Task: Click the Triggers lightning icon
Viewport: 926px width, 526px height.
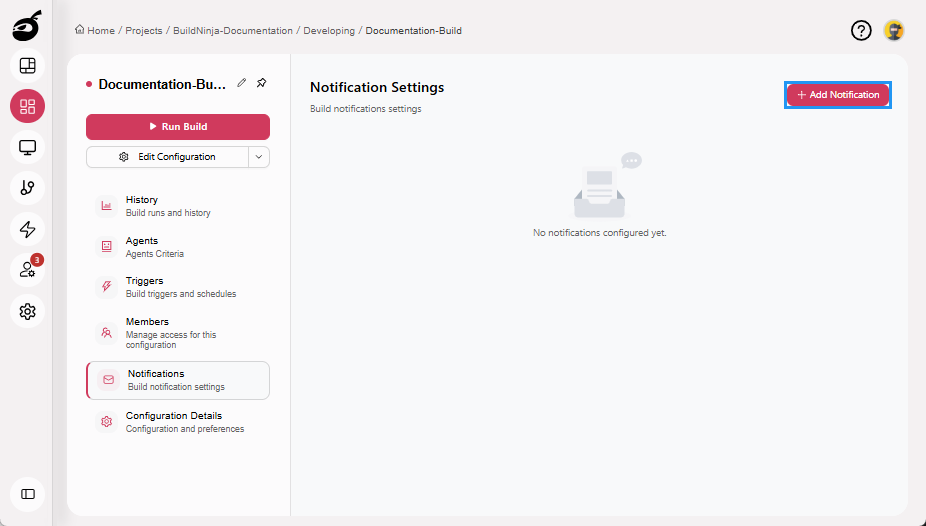Action: [x=106, y=287]
